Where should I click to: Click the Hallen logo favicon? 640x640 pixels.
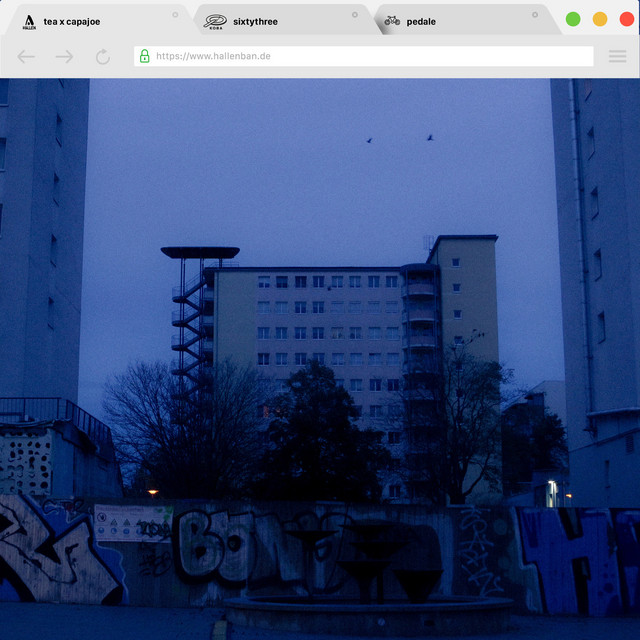click(x=29, y=22)
